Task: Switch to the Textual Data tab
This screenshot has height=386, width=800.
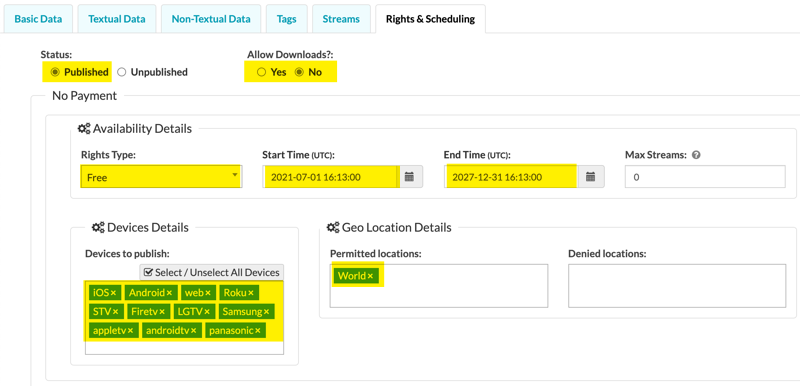Action: click(x=117, y=19)
